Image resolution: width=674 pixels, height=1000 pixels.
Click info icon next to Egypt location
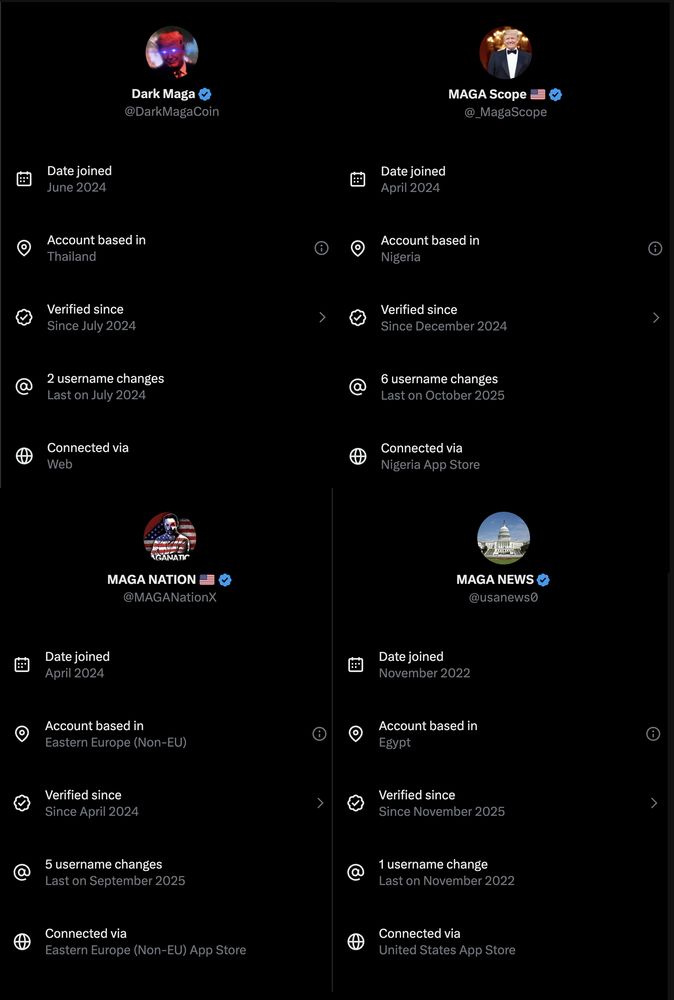pyautogui.click(x=653, y=734)
